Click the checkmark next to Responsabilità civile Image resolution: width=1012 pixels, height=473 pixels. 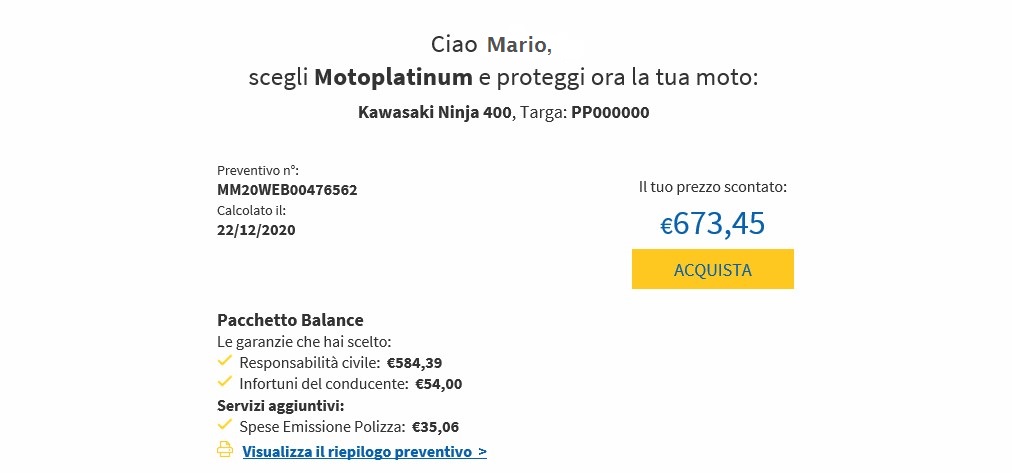pyautogui.click(x=225, y=360)
